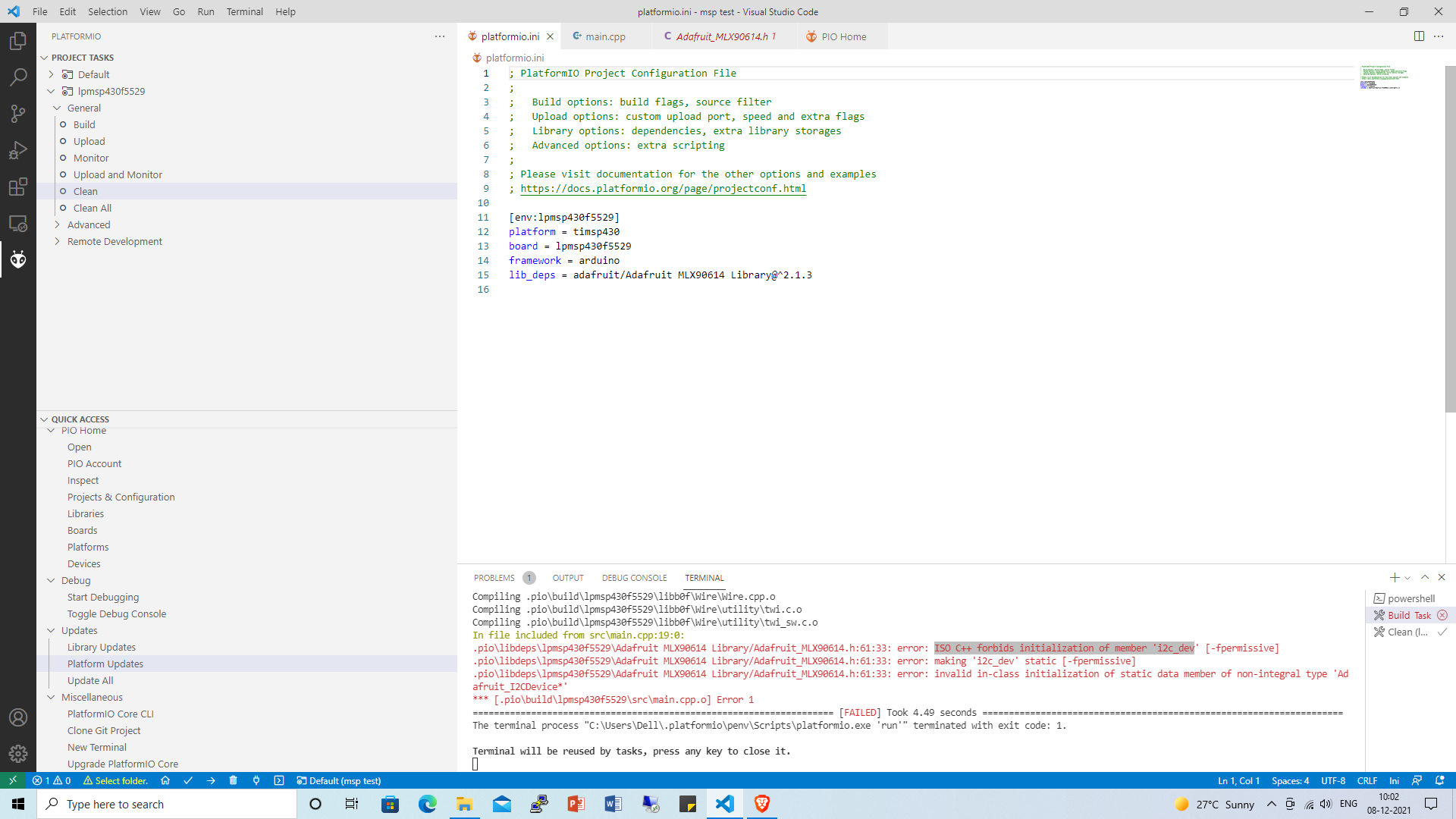
Task: Click the PlatformIO Home status bar icon
Action: pos(165,780)
